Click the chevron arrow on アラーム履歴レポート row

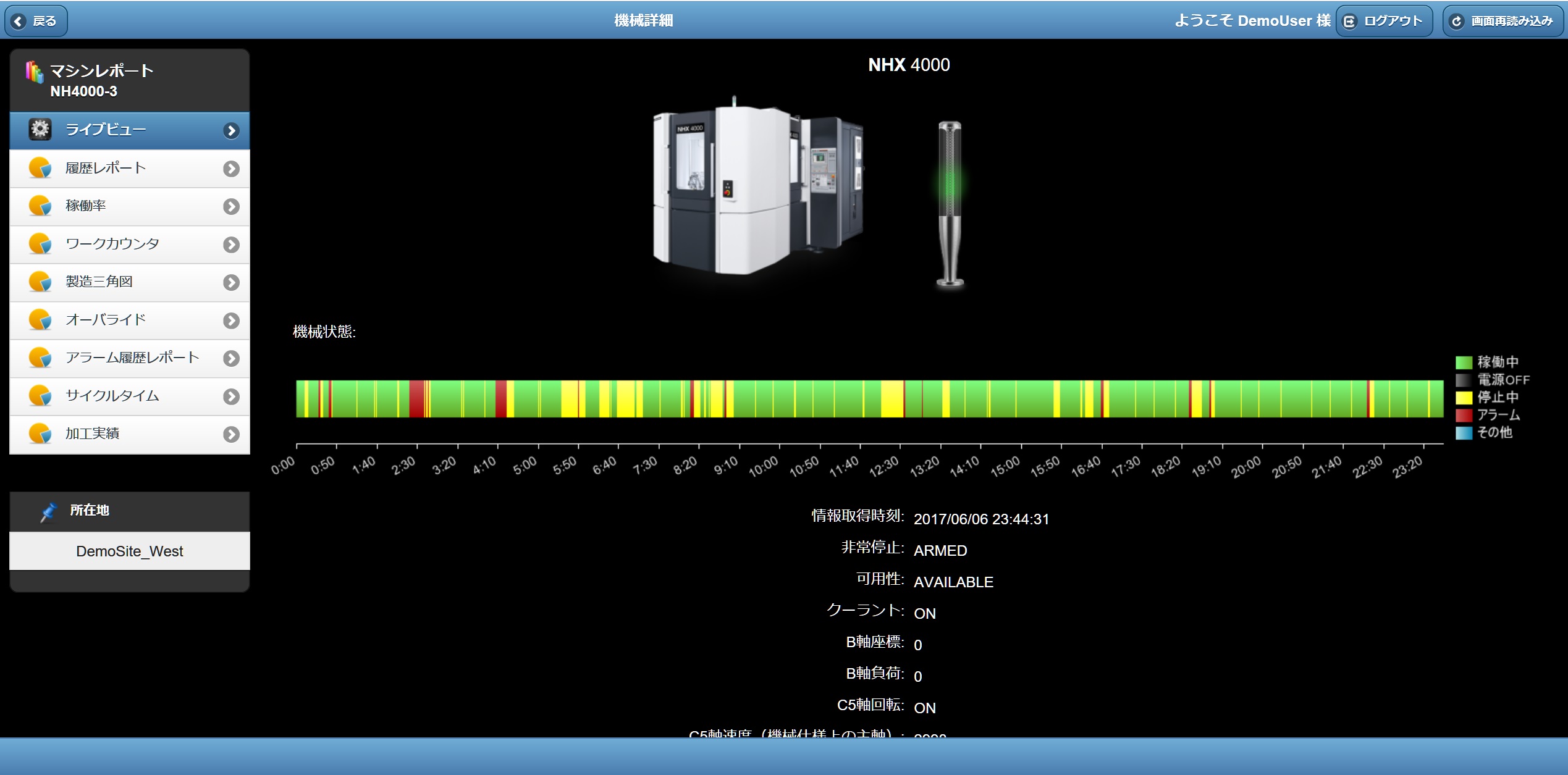point(232,359)
